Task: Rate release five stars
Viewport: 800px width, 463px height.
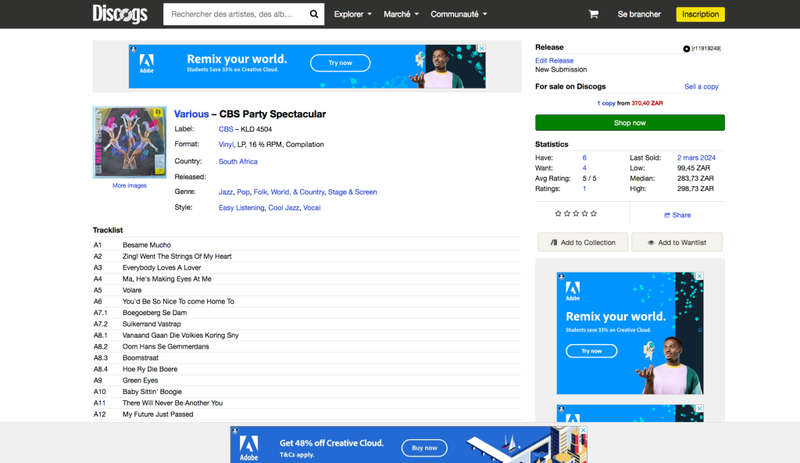Action: click(593, 213)
